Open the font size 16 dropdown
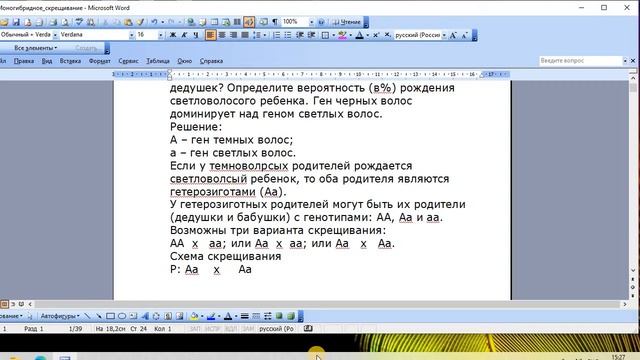Image resolution: width=640 pixels, height=360 pixels. [160, 35]
